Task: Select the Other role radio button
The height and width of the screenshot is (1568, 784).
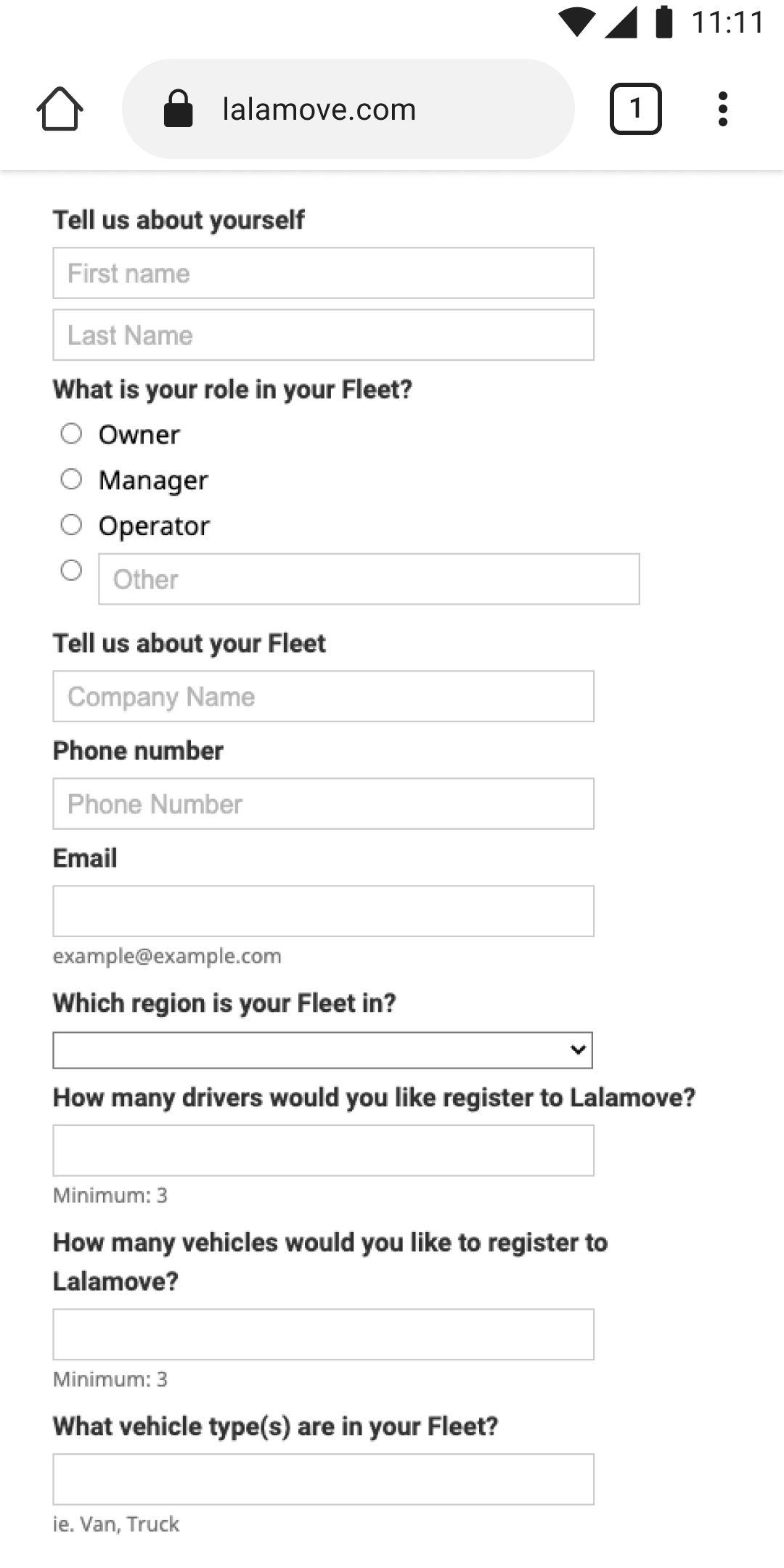Action: tap(71, 571)
